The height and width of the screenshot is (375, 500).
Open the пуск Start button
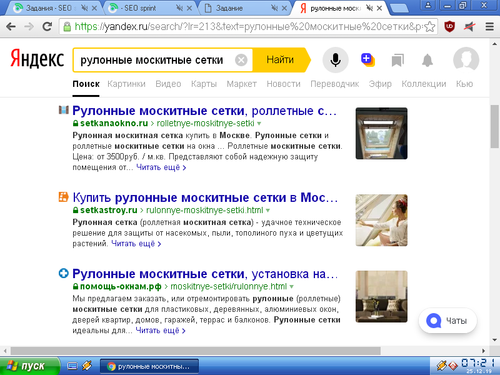tap(29, 366)
